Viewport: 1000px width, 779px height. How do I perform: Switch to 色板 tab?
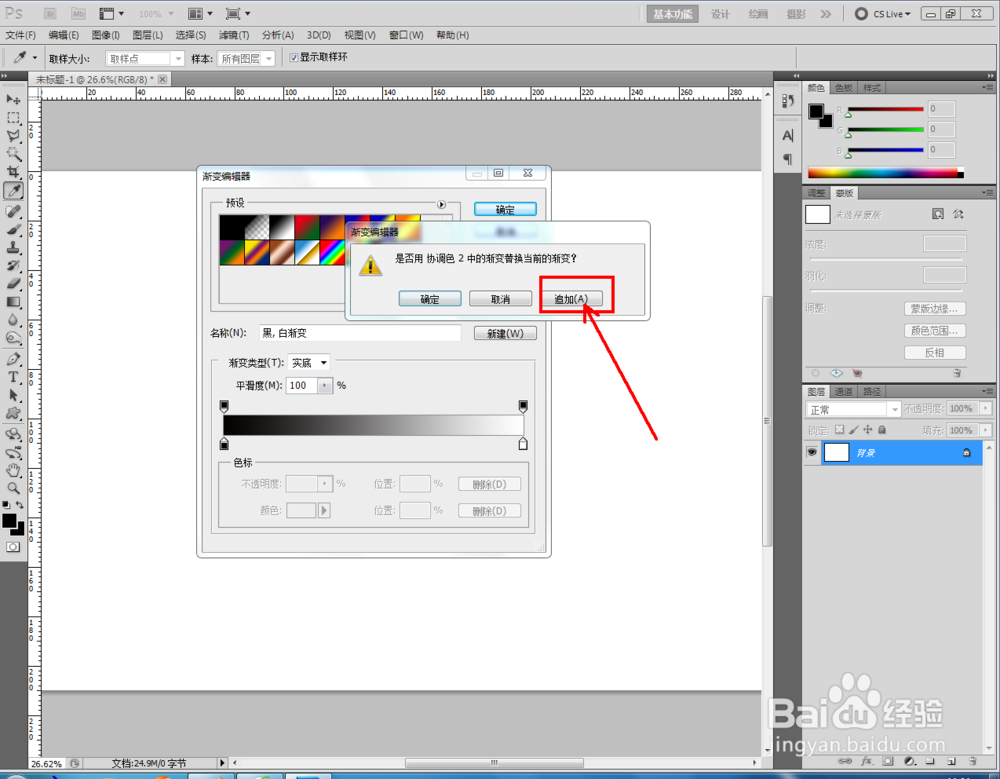point(843,88)
